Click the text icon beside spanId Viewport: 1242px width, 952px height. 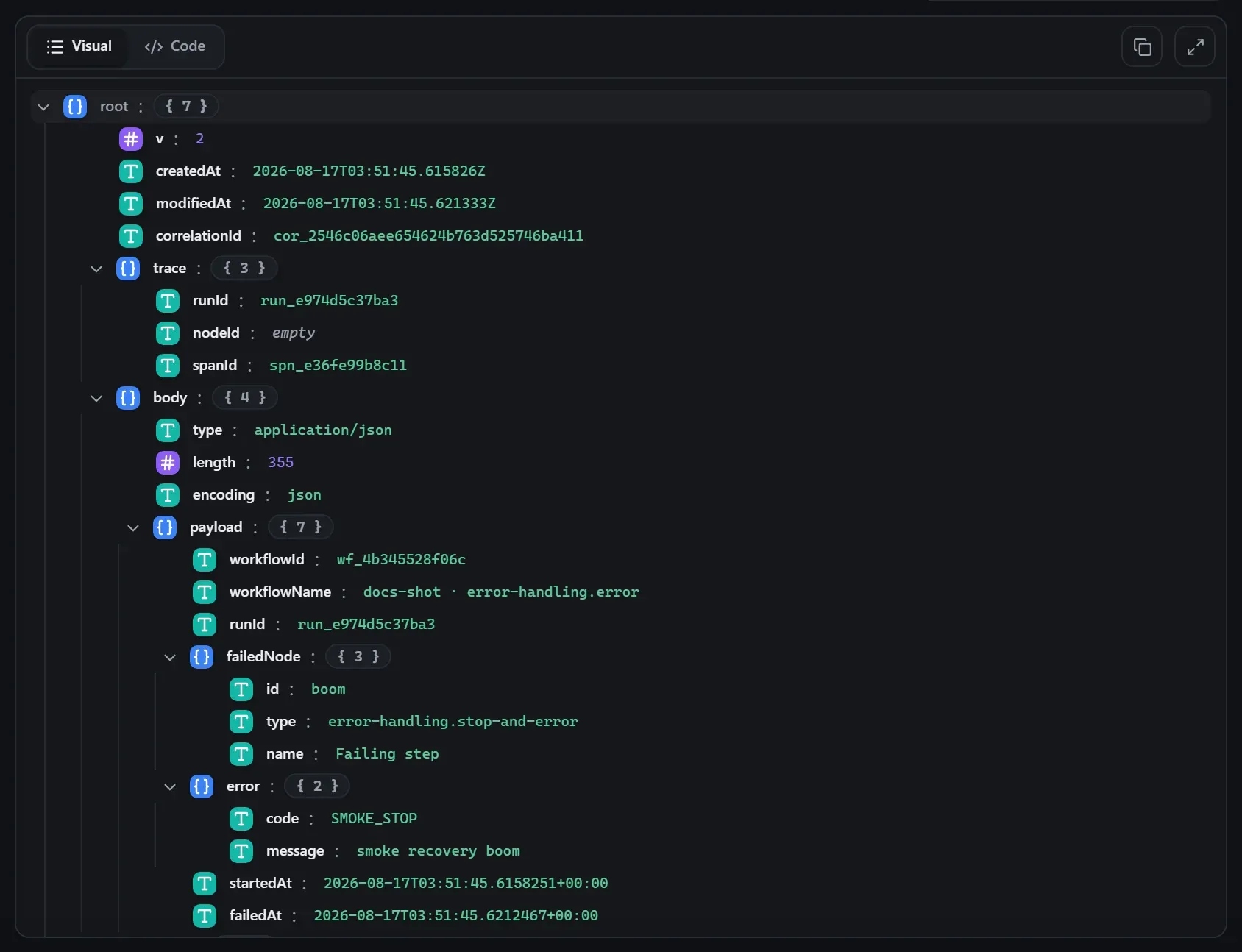pos(168,366)
